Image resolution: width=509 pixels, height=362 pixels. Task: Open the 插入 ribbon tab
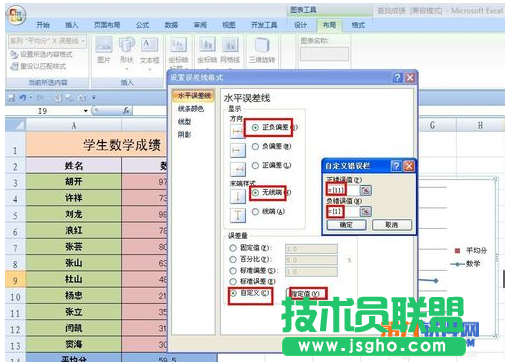[71, 25]
